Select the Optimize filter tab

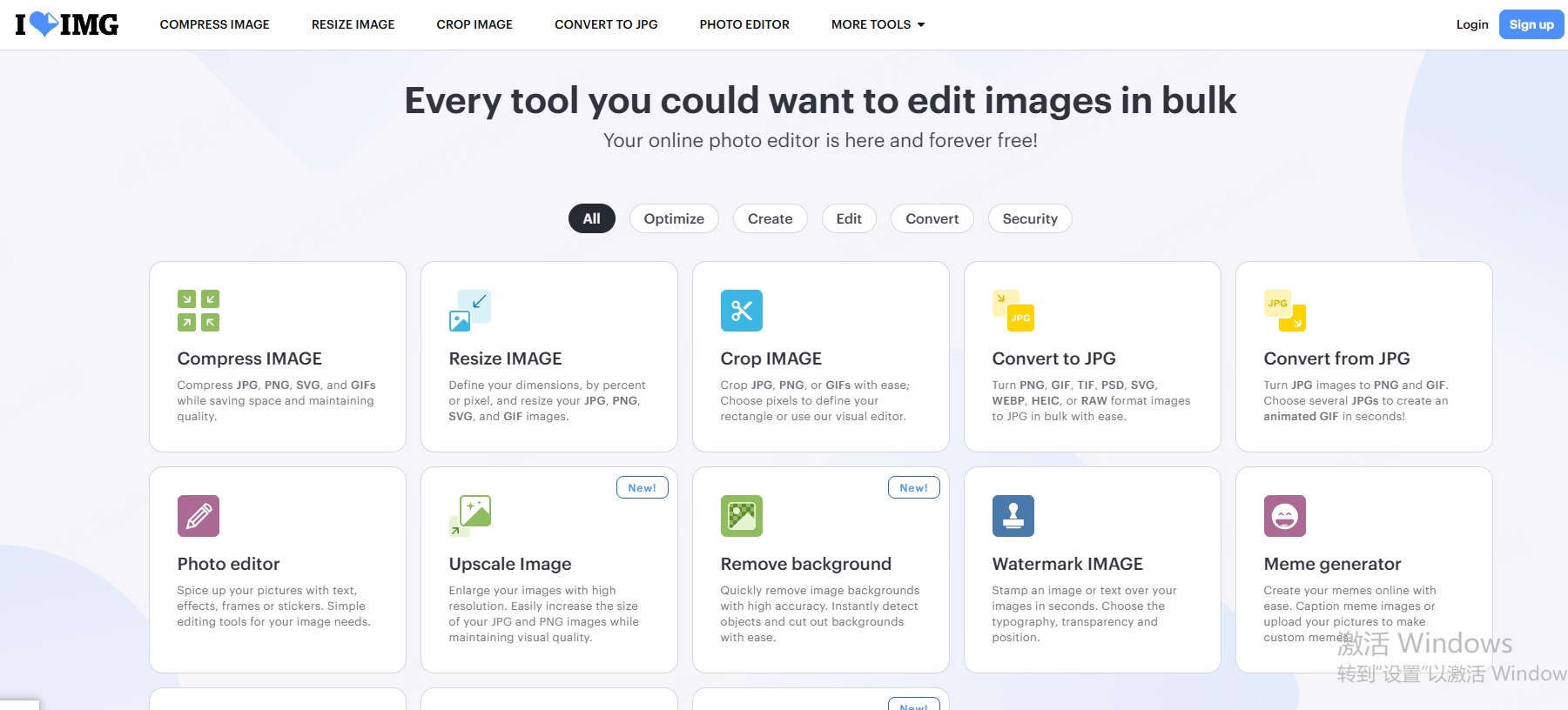click(674, 218)
